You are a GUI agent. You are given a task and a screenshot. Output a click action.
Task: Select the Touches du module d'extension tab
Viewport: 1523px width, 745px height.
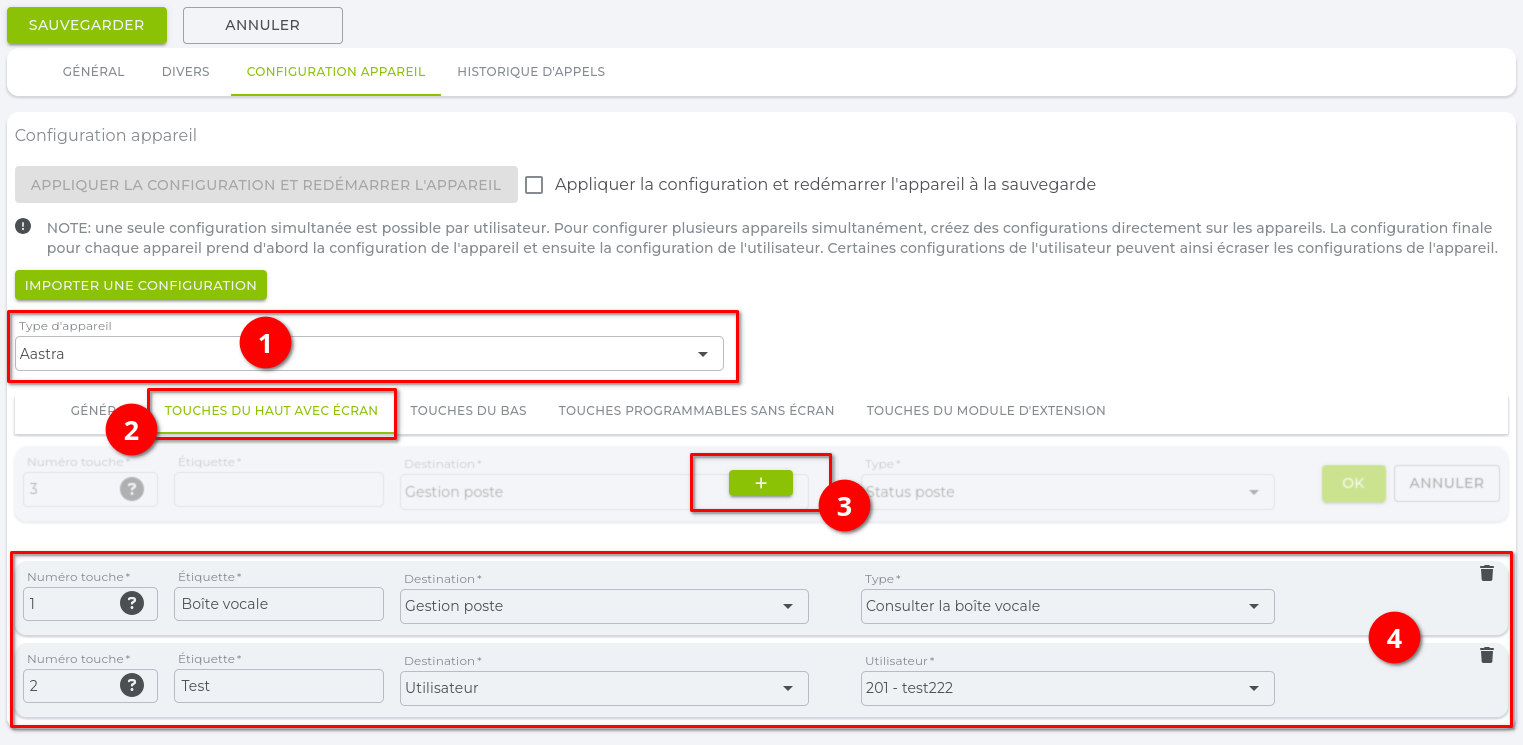[x=985, y=410]
